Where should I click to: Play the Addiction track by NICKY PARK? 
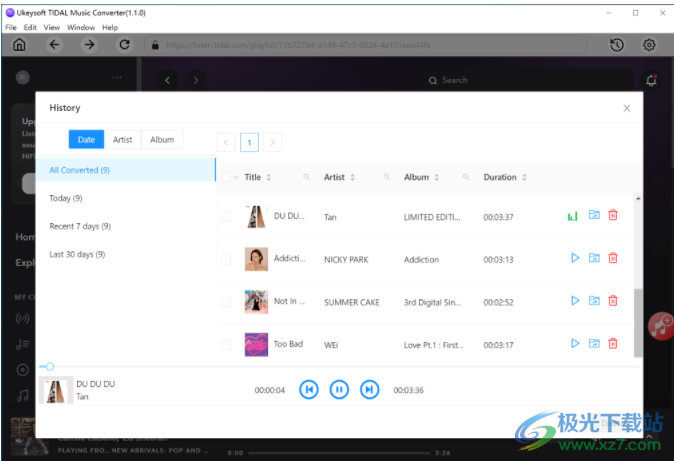[575, 258]
